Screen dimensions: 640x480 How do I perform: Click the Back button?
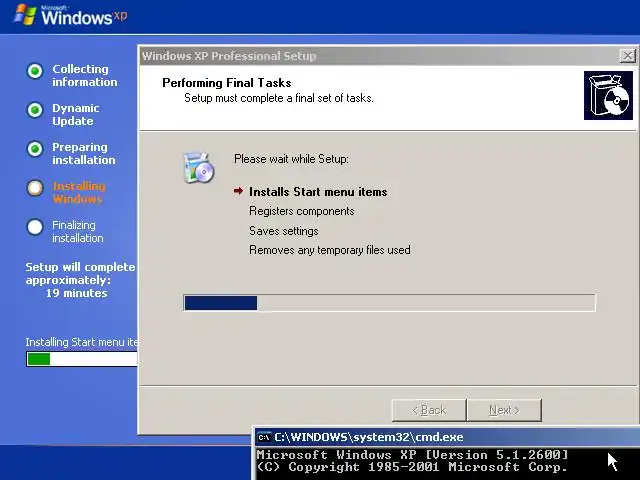429,410
